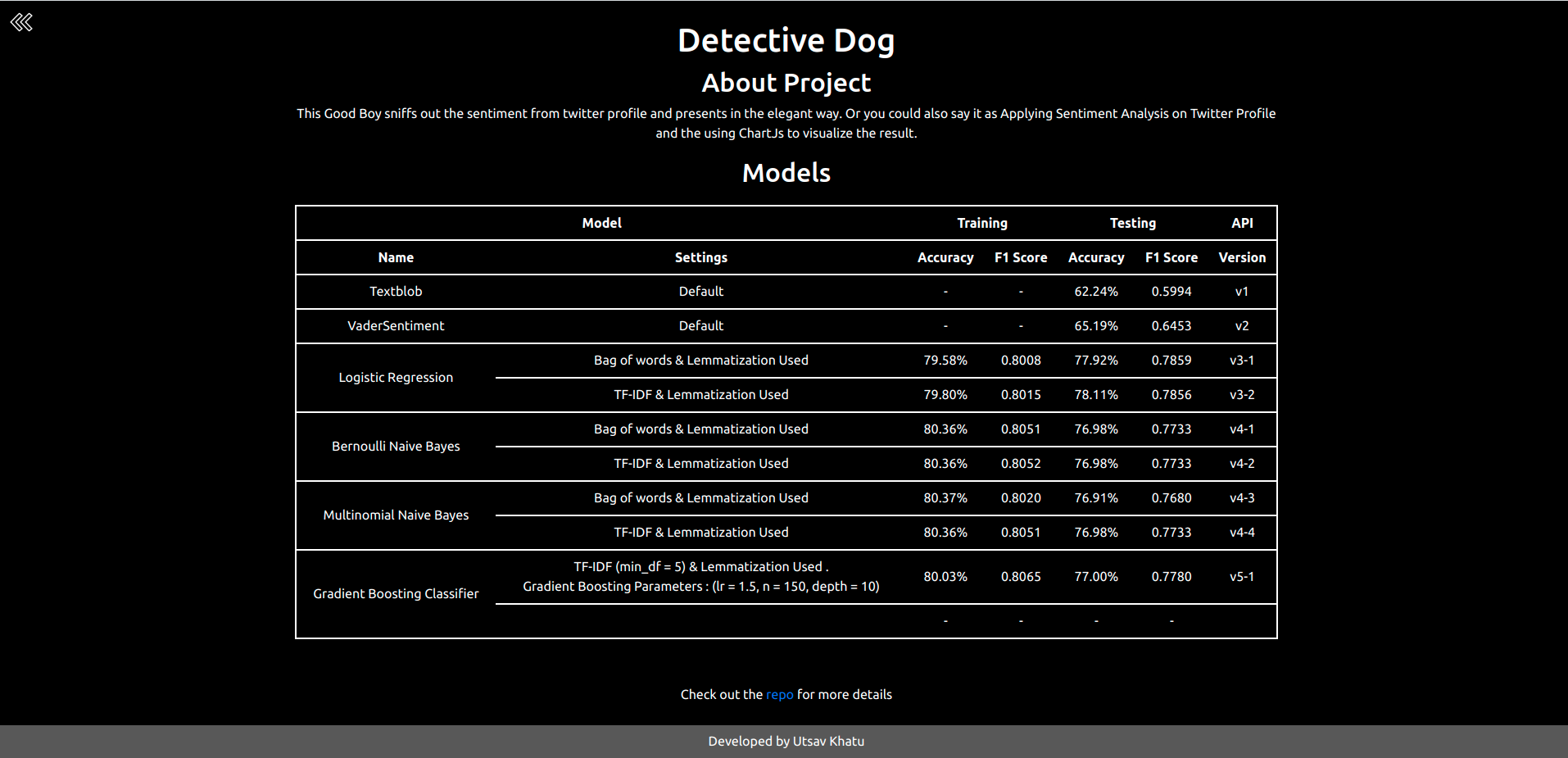
Task: Click Textblob's Default settings cell
Action: [x=700, y=291]
